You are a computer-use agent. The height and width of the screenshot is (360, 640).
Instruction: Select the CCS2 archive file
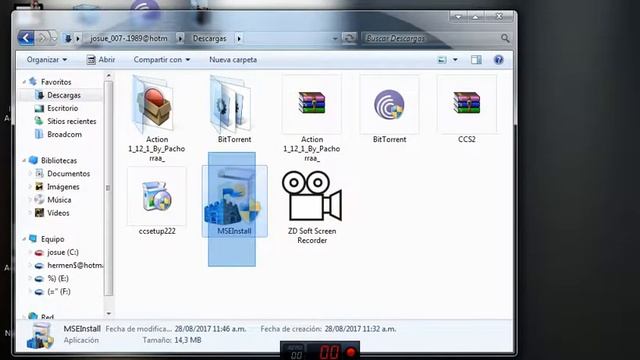tap(467, 102)
